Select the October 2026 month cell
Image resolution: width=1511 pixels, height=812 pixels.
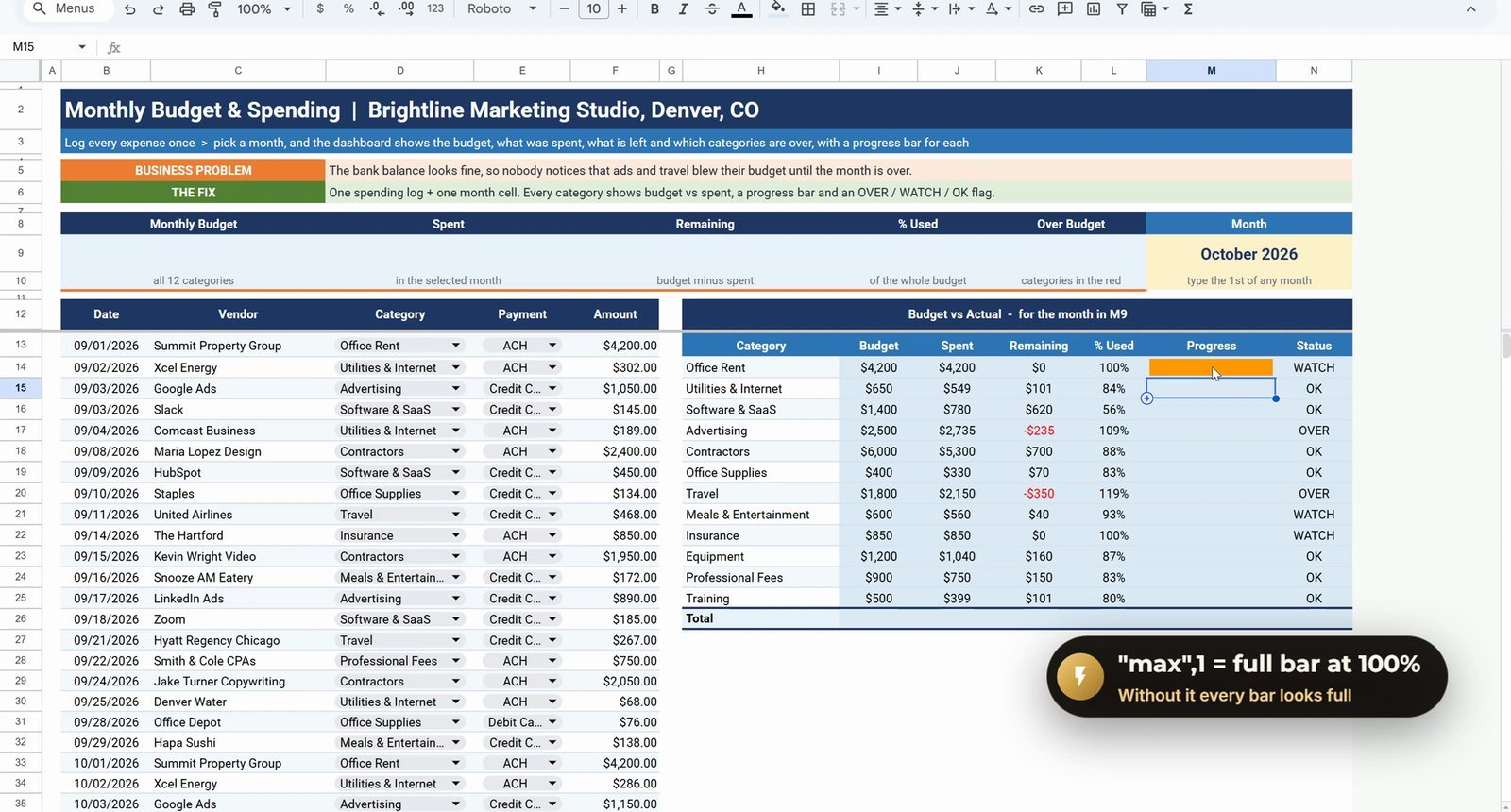pos(1248,254)
